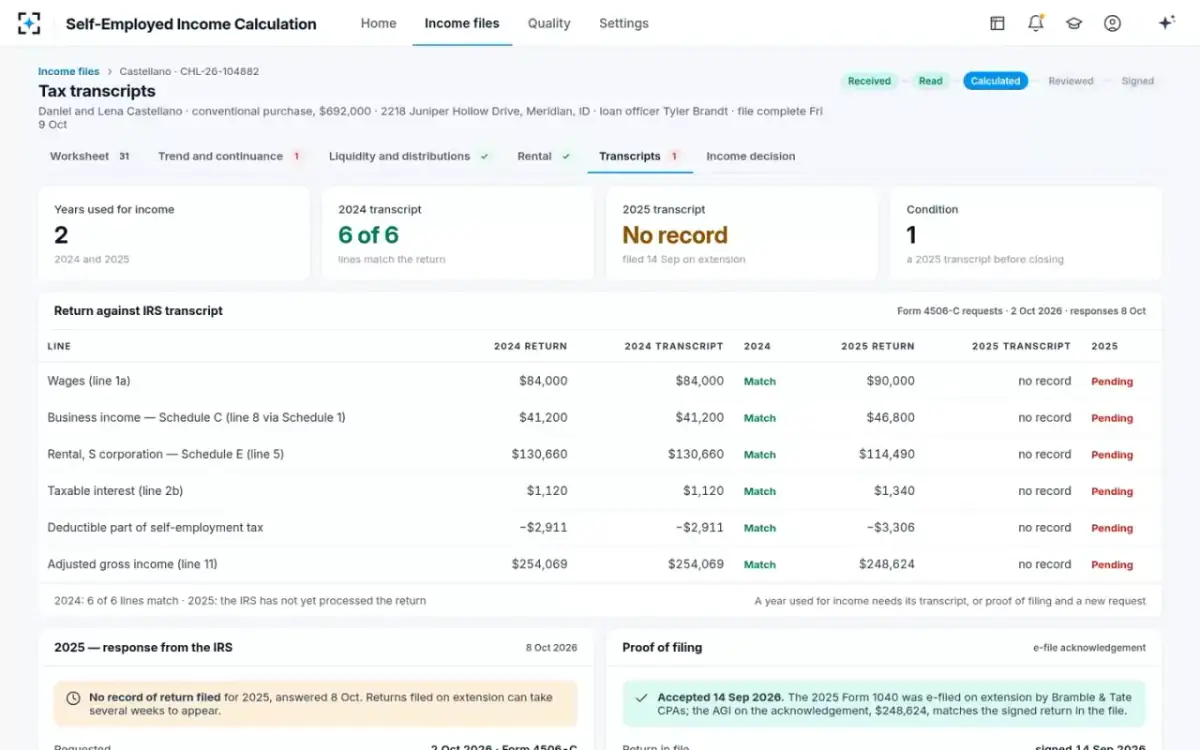
Task: Open the user account icon
Action: (x=1112, y=23)
